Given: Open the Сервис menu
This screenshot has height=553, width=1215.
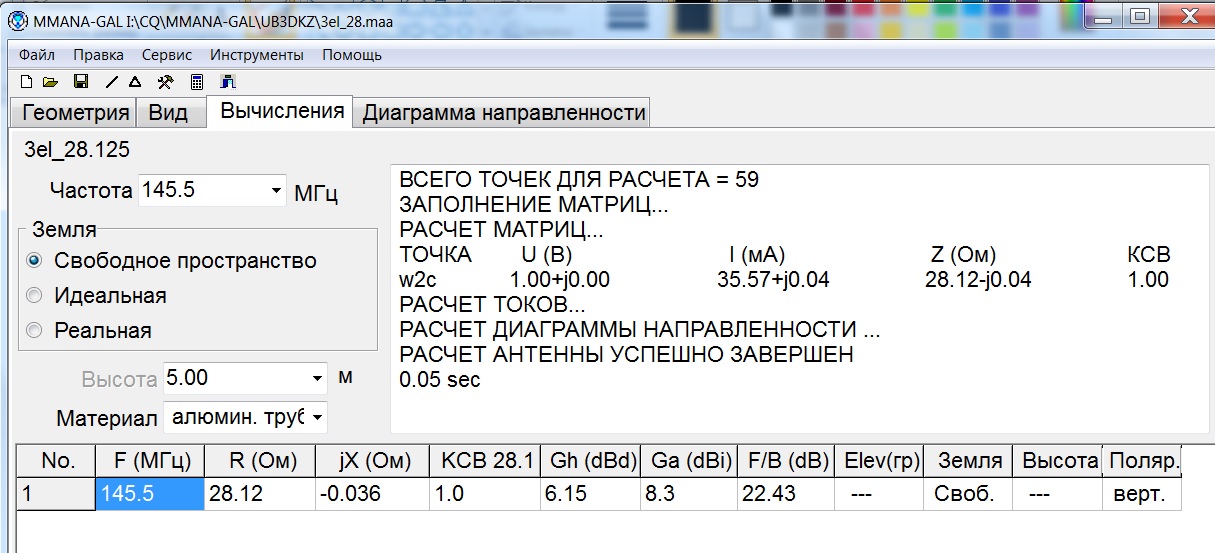Looking at the screenshot, I should tap(167, 55).
